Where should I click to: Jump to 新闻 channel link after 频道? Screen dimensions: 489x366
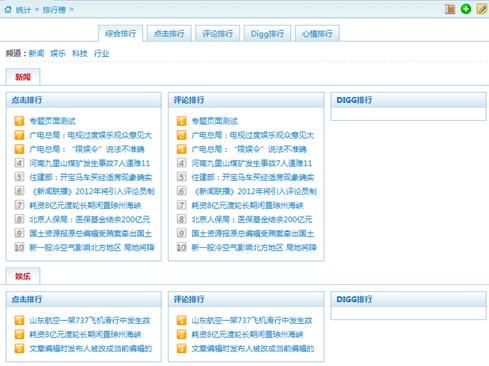click(36, 53)
